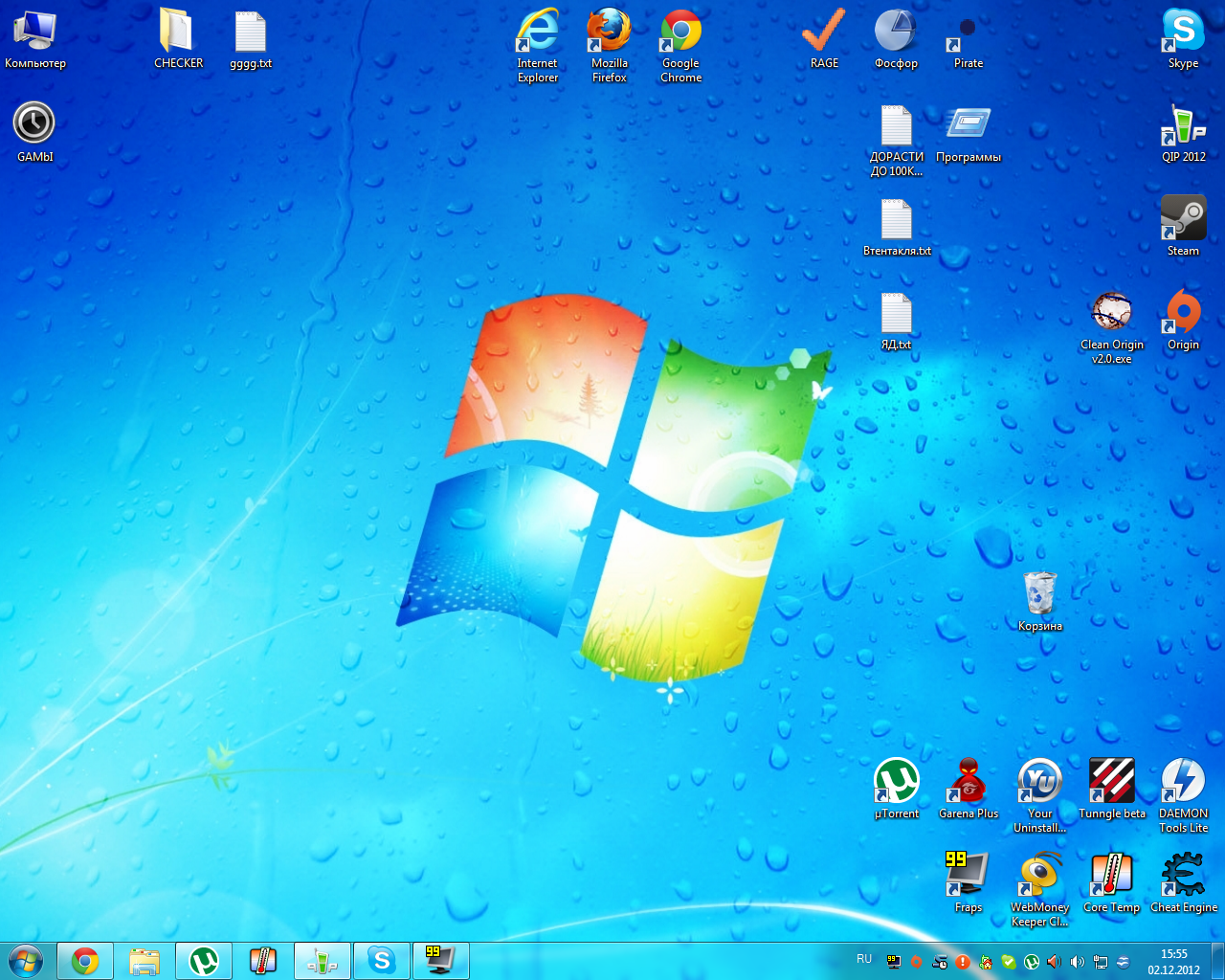Launch Fraps from desktop shortcut
This screenshot has width=1225, height=980.
pos(969,882)
